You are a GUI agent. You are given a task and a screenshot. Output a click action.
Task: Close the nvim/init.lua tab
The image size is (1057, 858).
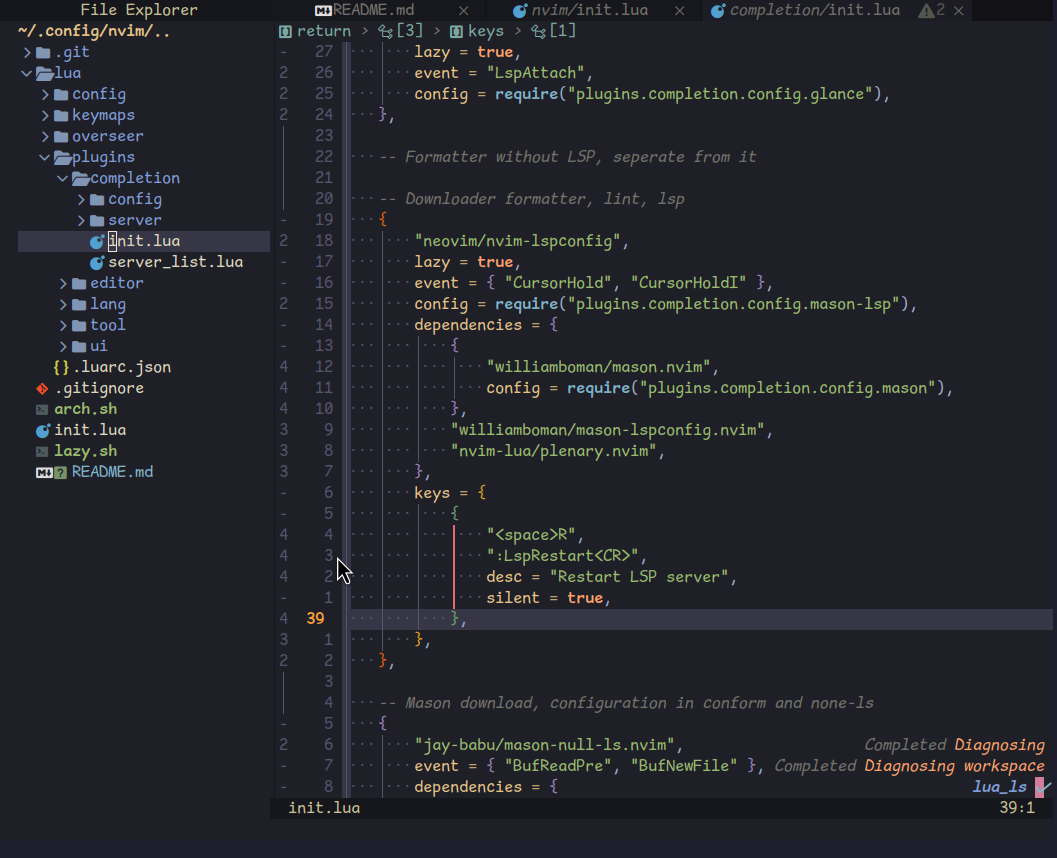[x=680, y=10]
